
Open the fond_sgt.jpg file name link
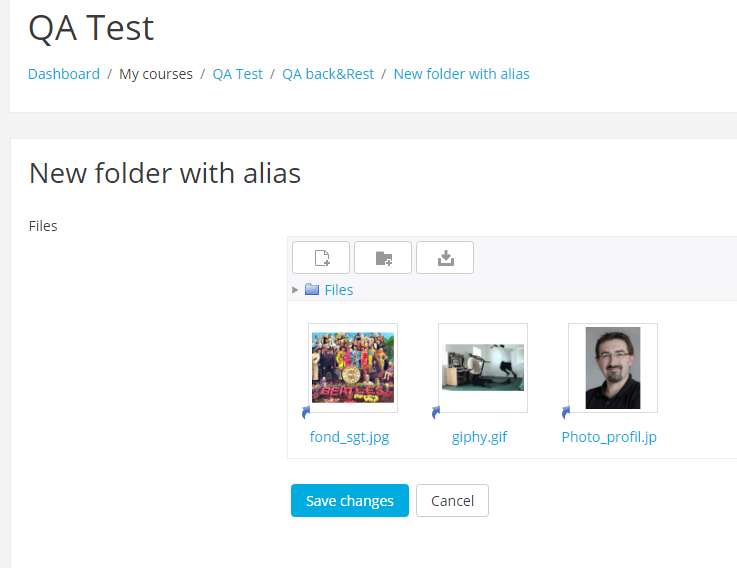click(349, 437)
